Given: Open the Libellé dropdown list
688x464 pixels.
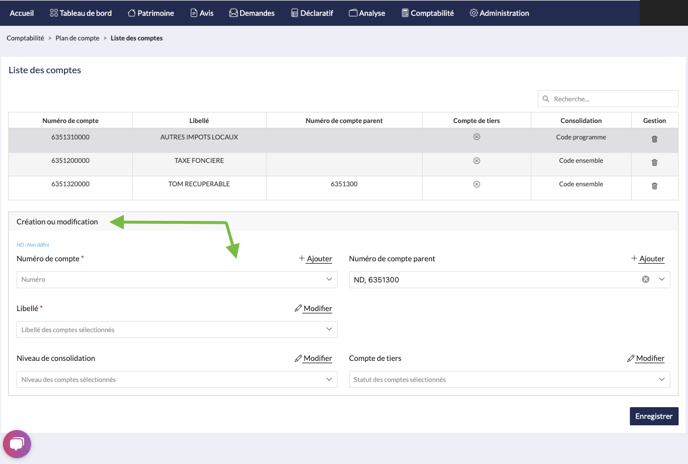Looking at the screenshot, I should [x=328, y=329].
